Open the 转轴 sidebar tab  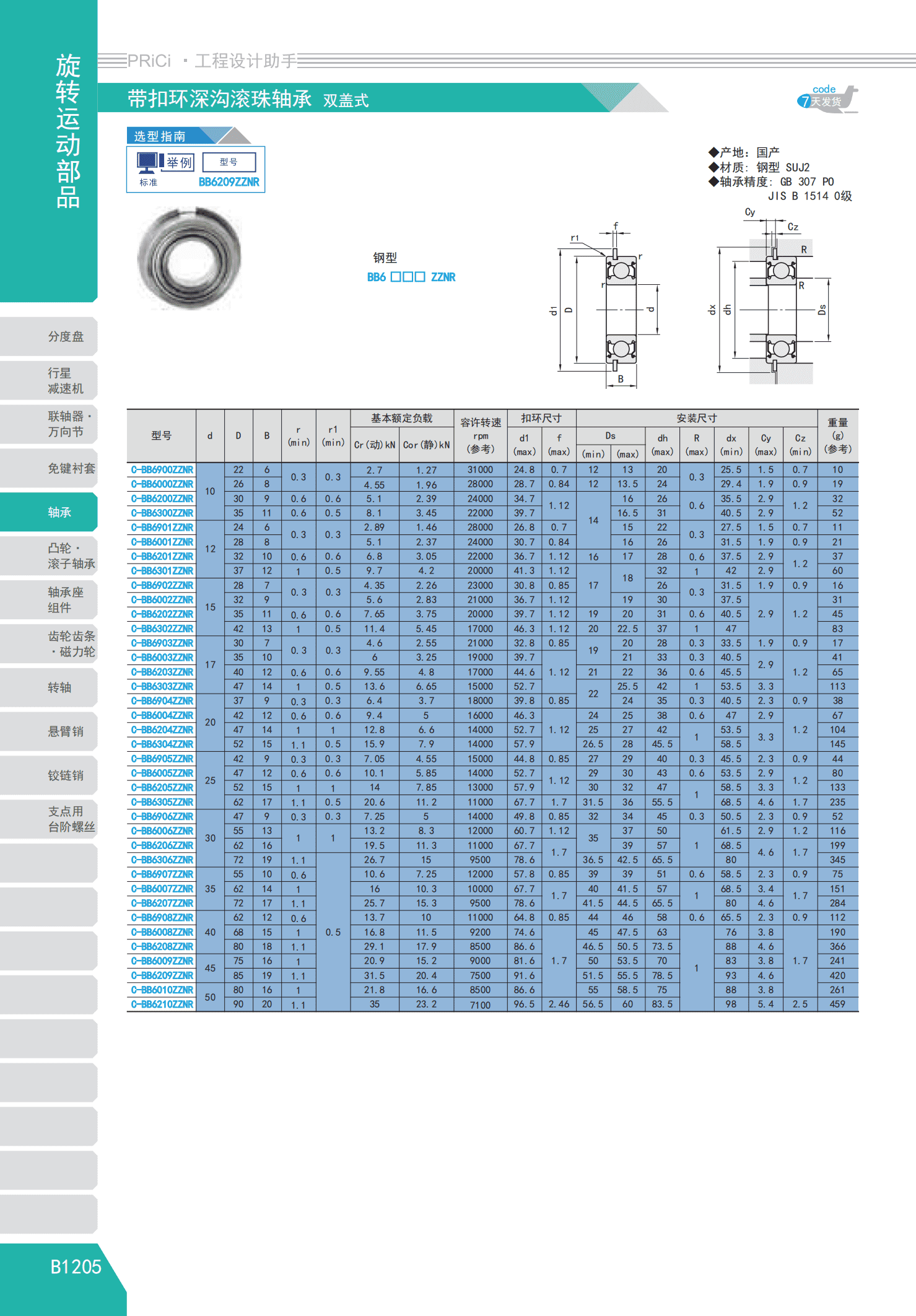click(x=49, y=687)
